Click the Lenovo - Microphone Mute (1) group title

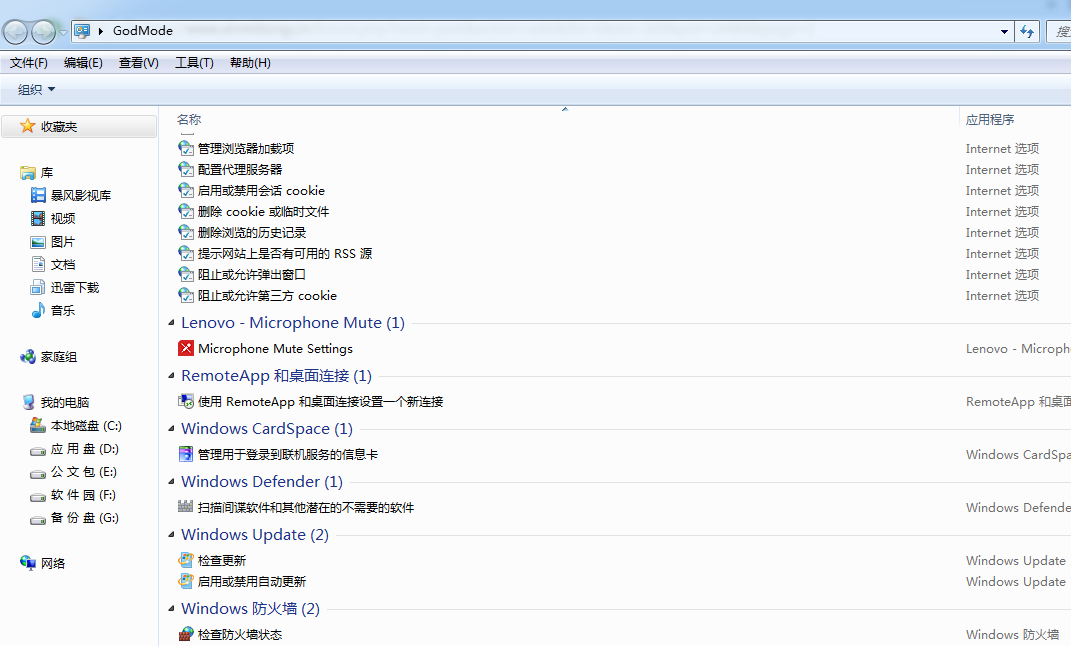[293, 322]
